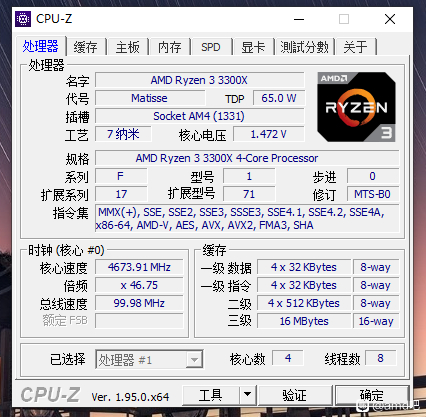Click the AMD Ryzen 3 logo badge
Viewport: 426px width, 417px height.
point(357,107)
